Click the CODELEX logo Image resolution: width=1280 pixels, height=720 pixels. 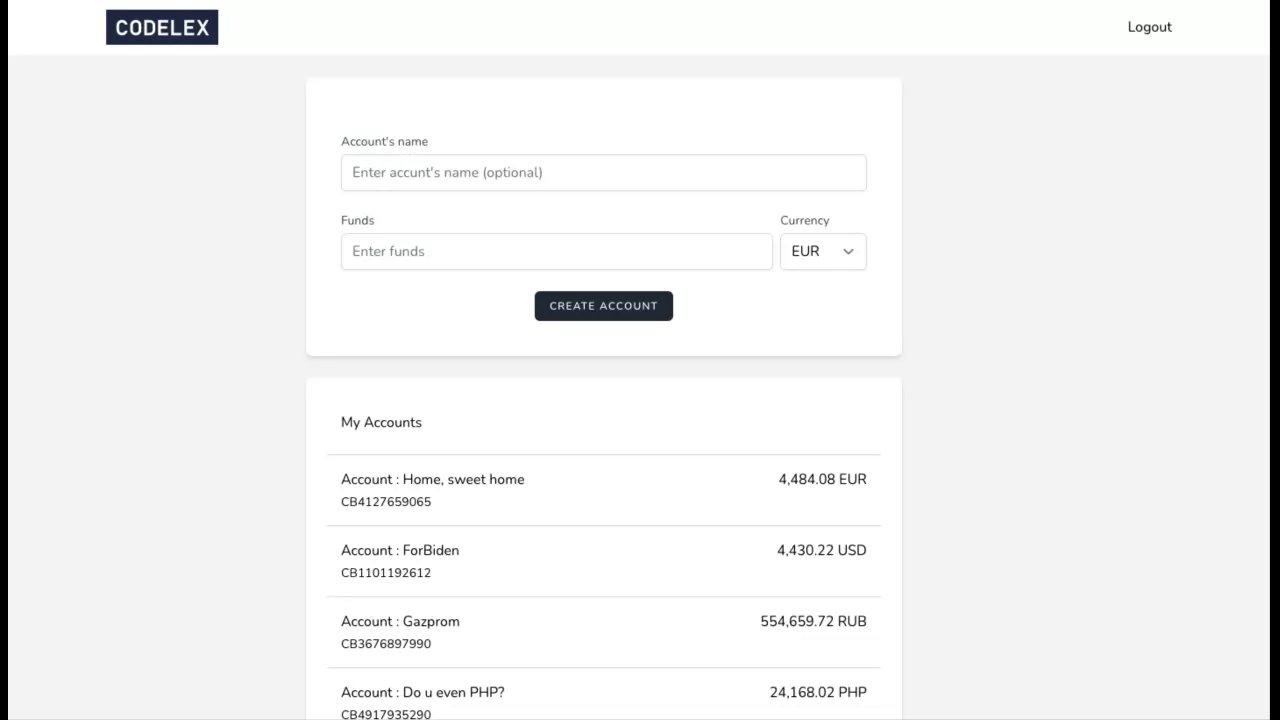coord(162,27)
